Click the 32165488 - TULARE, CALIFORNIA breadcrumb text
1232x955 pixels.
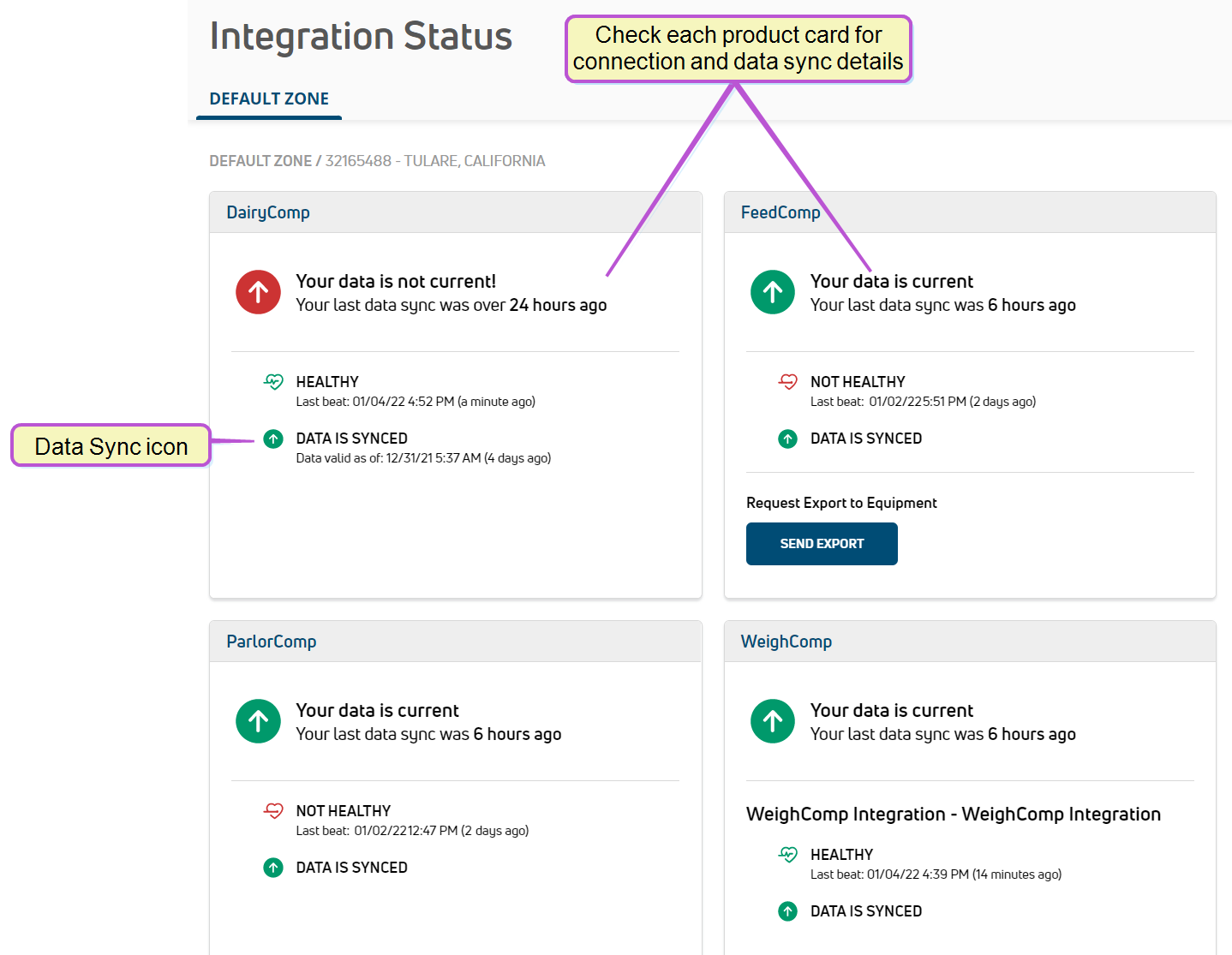click(435, 161)
